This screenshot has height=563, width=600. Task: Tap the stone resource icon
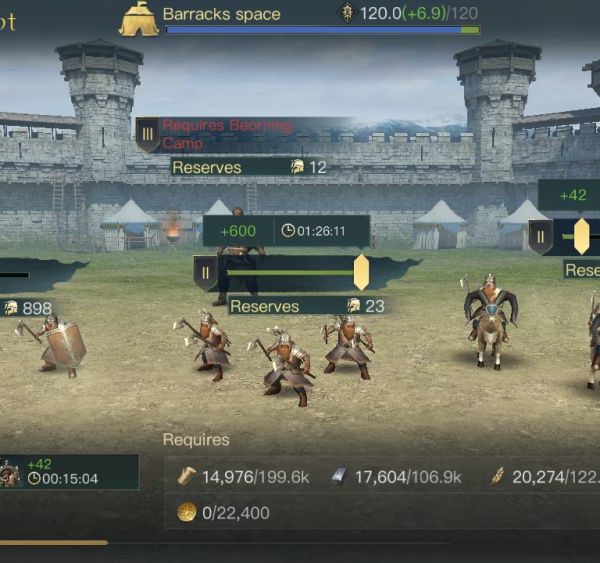tap(338, 477)
